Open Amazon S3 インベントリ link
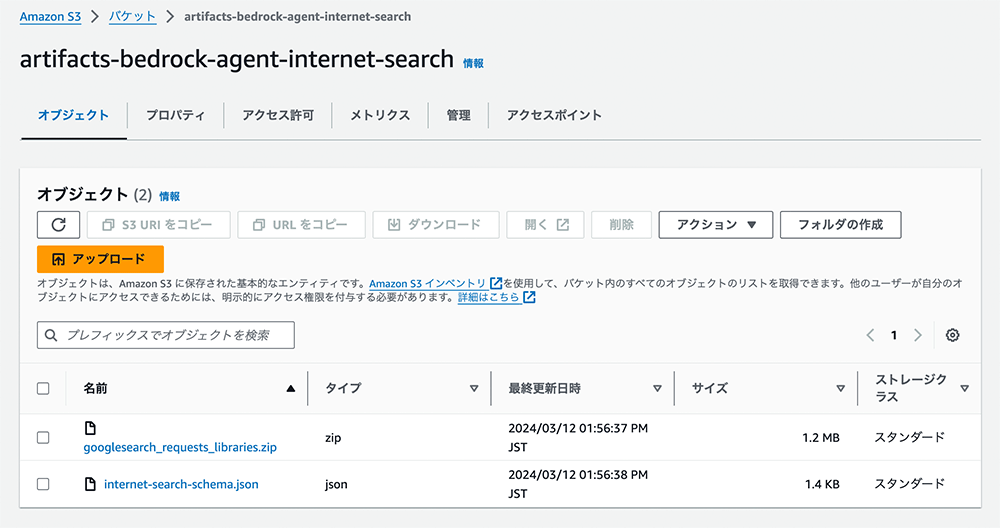 tap(428, 283)
